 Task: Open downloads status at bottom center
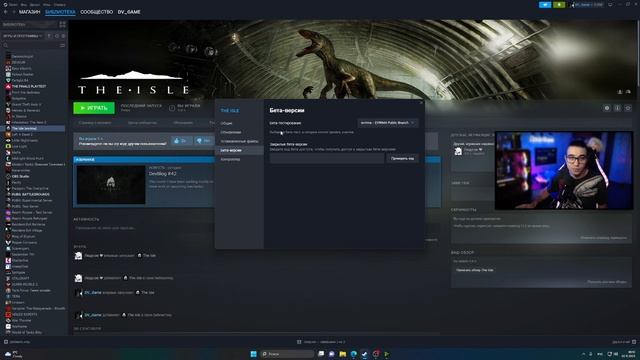pyautogui.click(x=321, y=342)
